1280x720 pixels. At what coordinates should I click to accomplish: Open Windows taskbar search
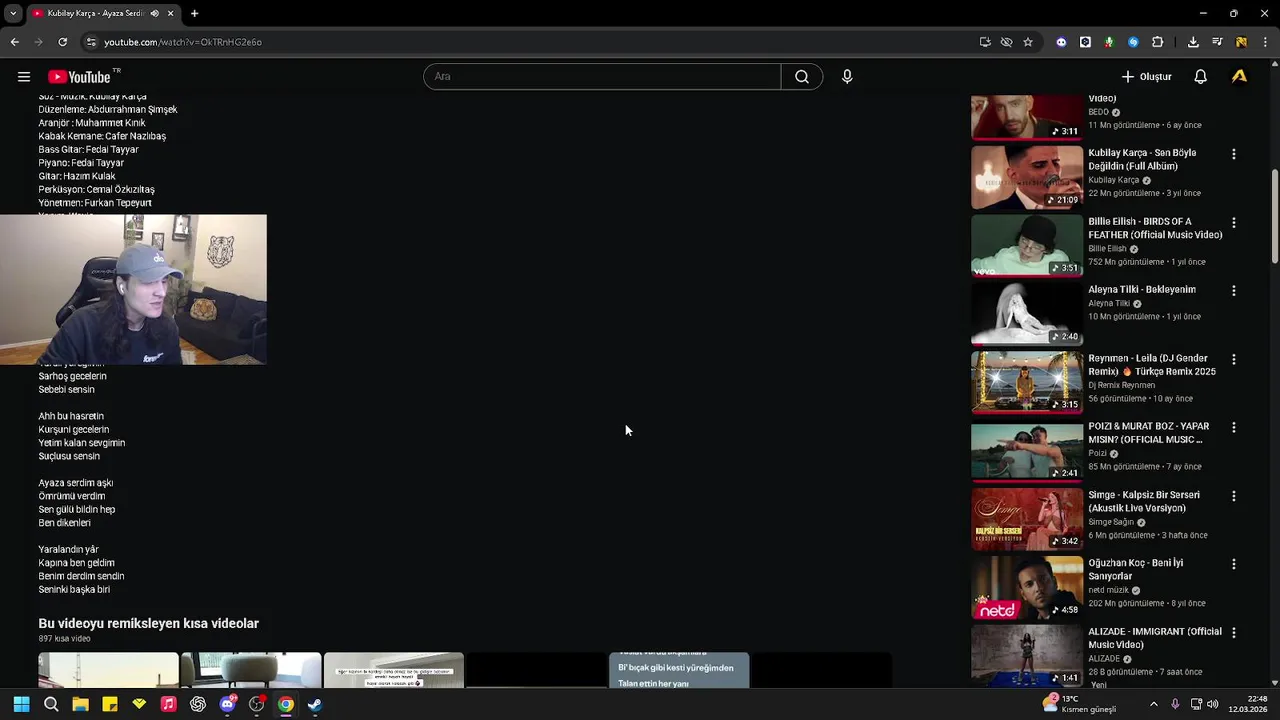click(x=51, y=704)
